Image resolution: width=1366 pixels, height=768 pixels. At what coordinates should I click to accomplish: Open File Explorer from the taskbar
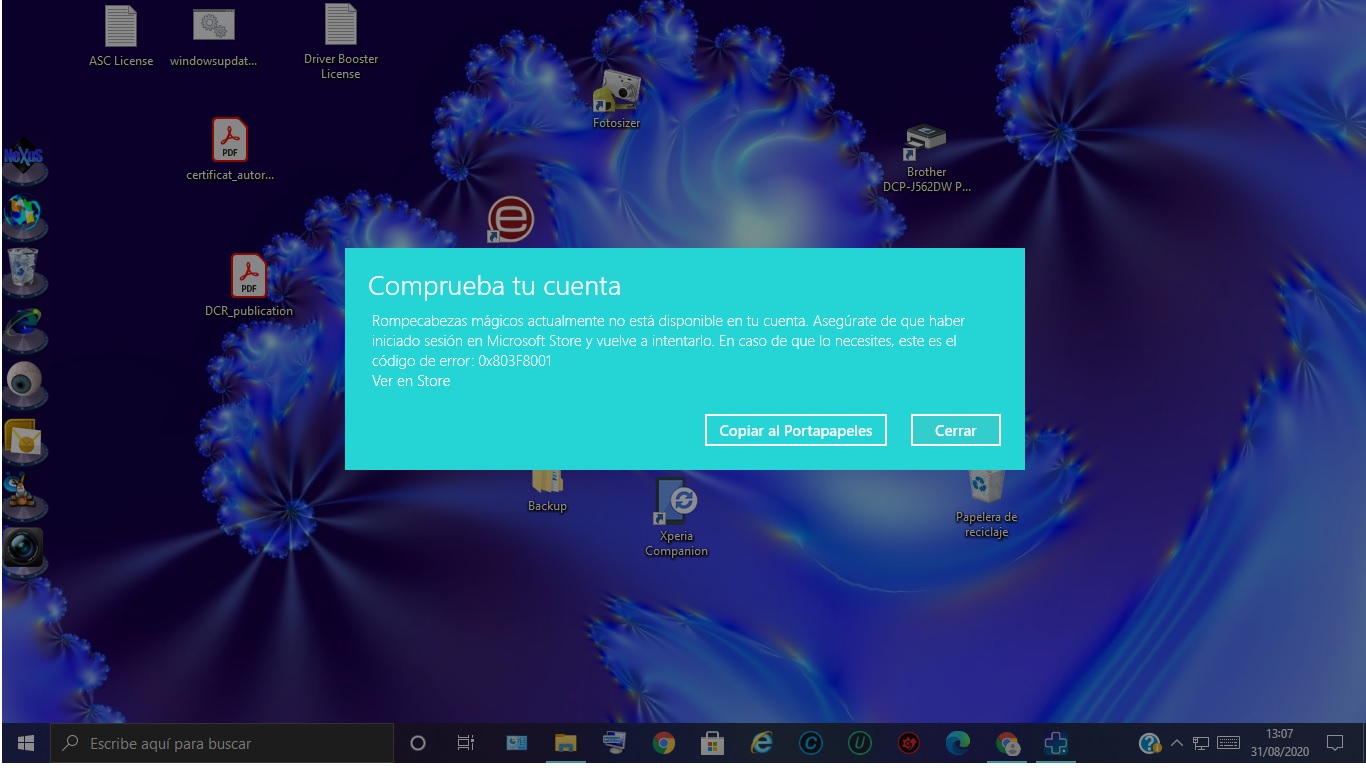tap(566, 743)
